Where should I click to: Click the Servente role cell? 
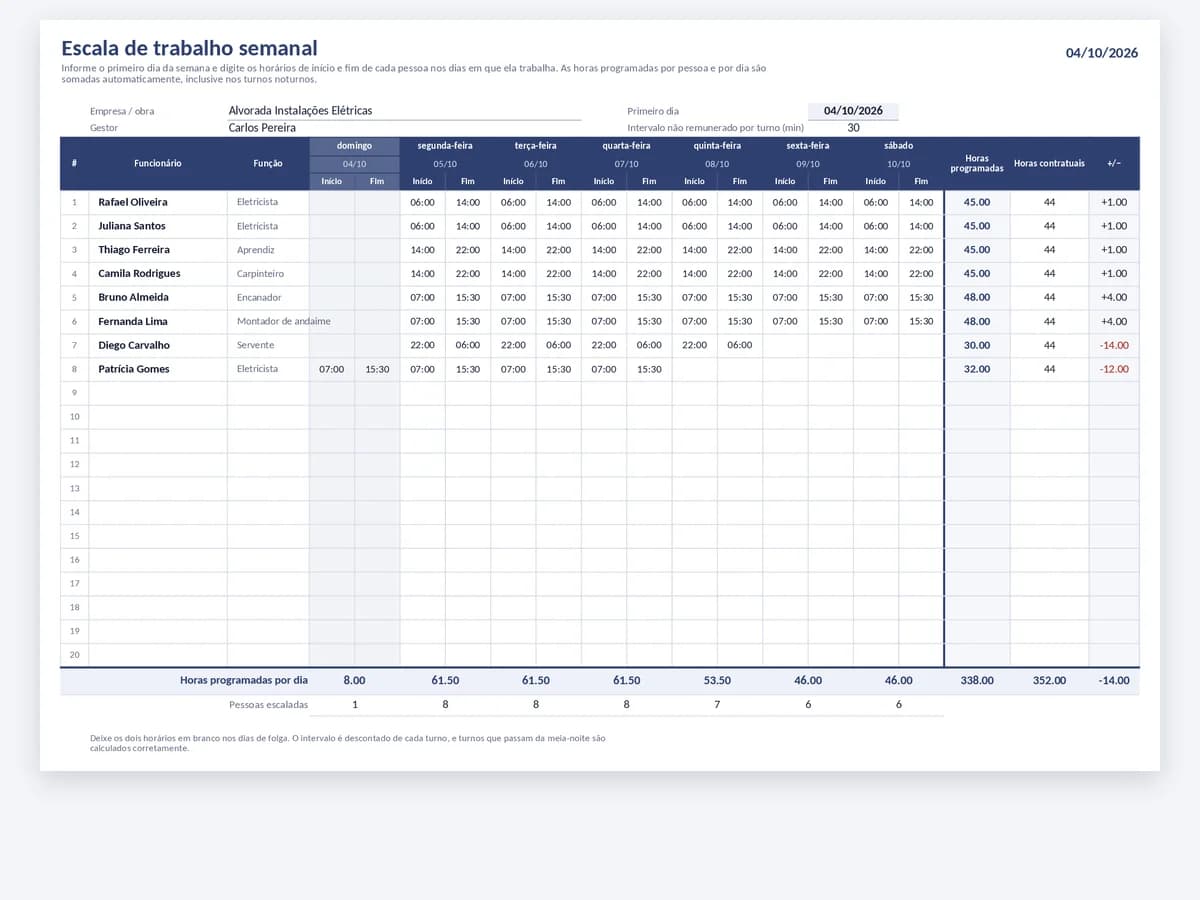[268, 345]
